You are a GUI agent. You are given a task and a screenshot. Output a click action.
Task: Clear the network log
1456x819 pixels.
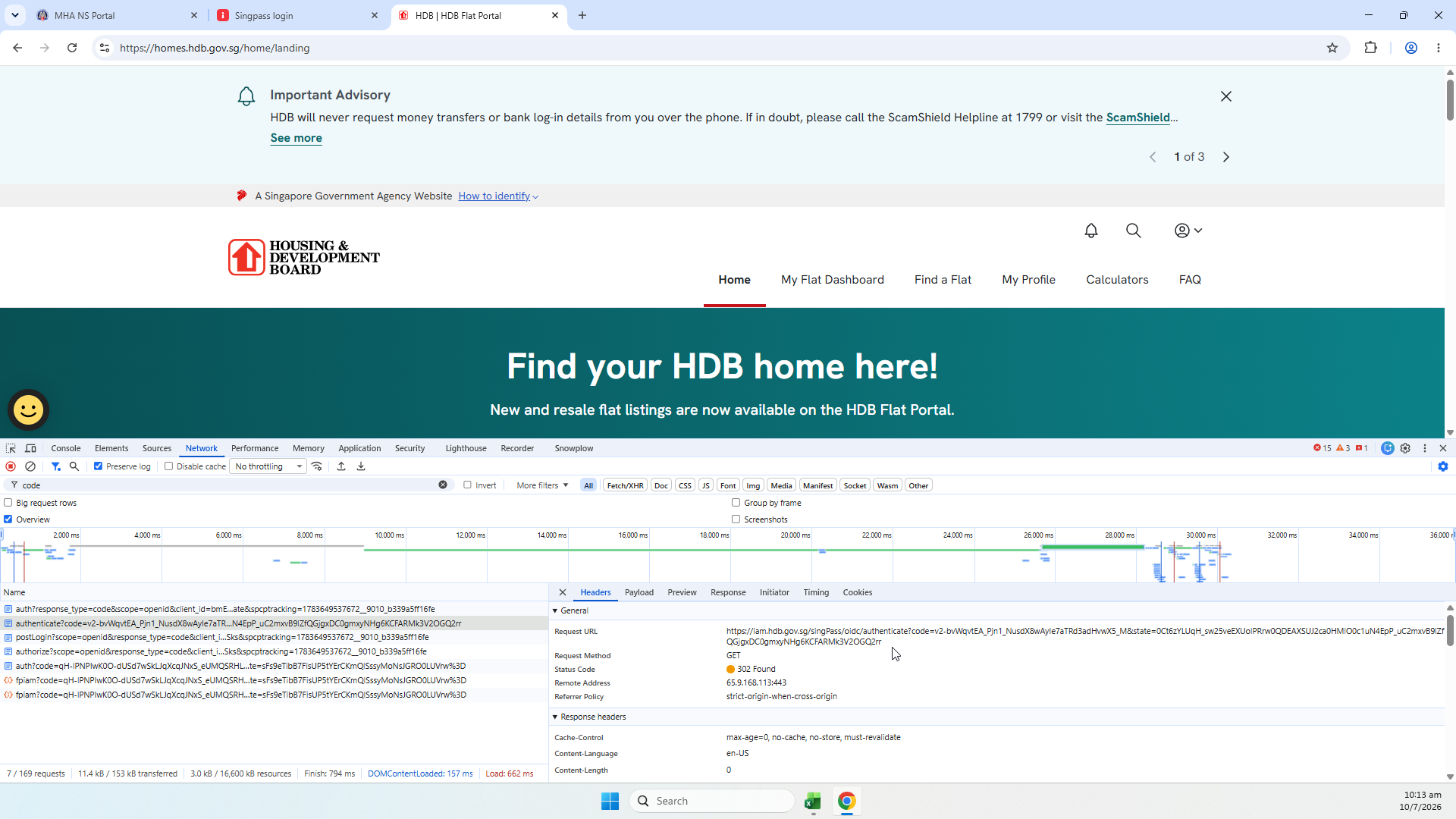point(30,466)
